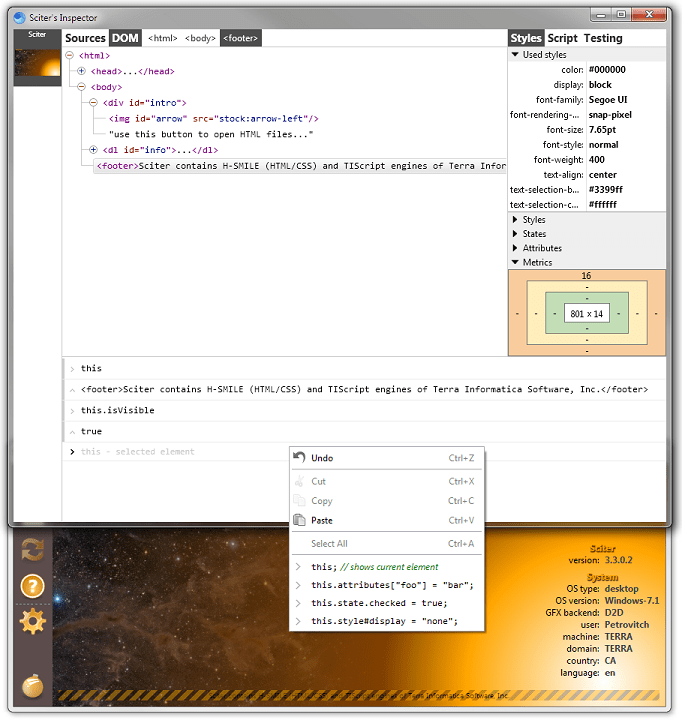
Task: Open the settings gear icon in Sciter window
Action: tap(33, 622)
